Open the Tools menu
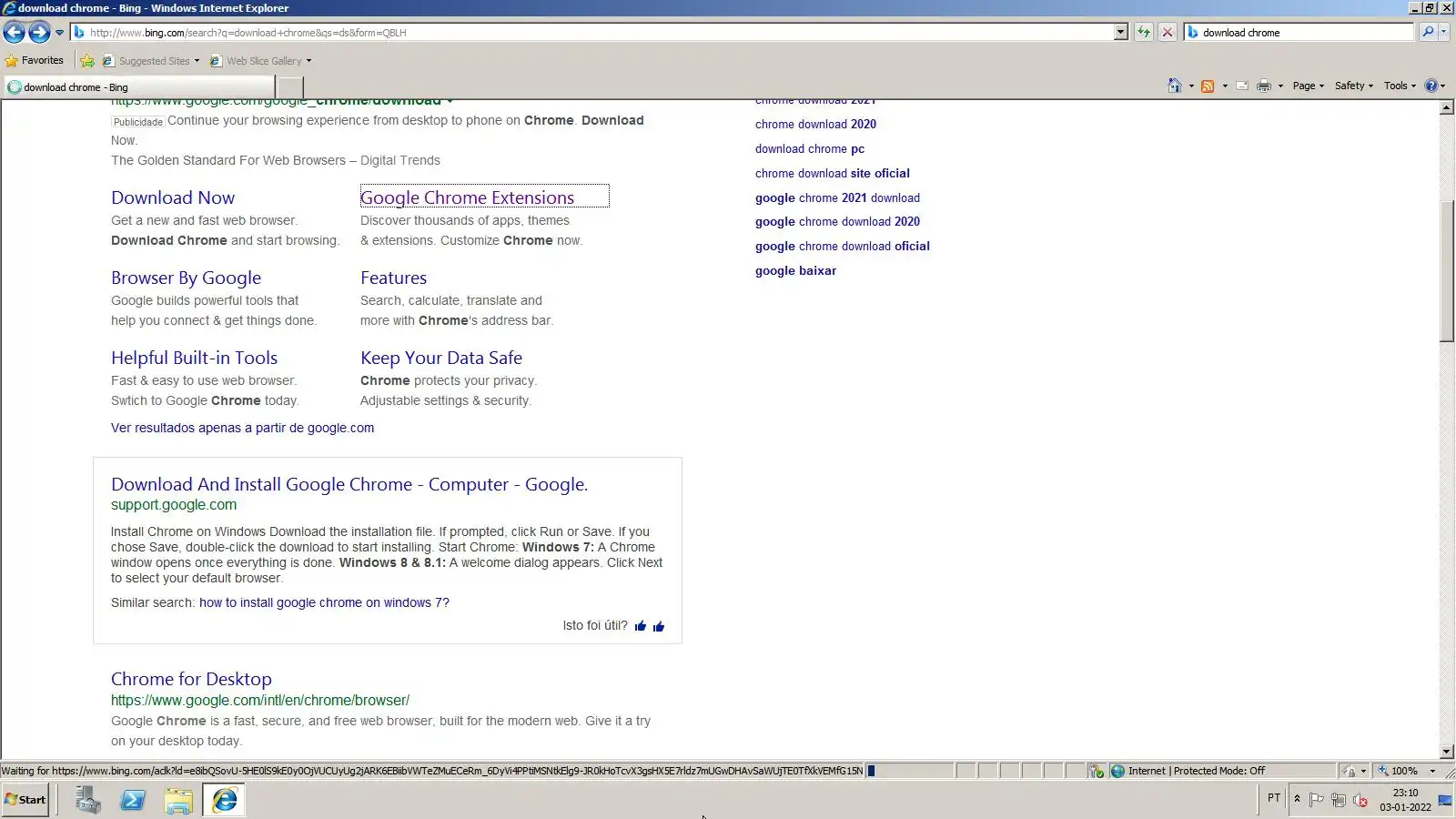Screen dimensions: 1456x819 pos(1400,86)
